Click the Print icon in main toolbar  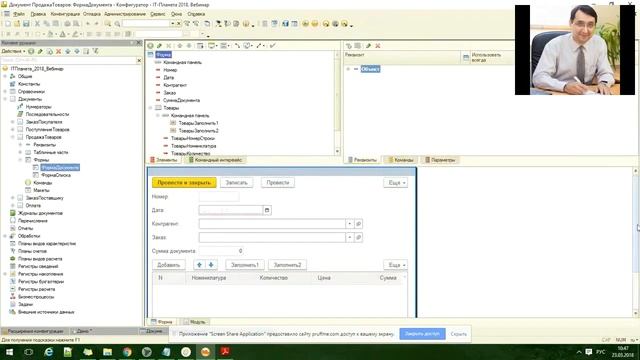coord(67,24)
